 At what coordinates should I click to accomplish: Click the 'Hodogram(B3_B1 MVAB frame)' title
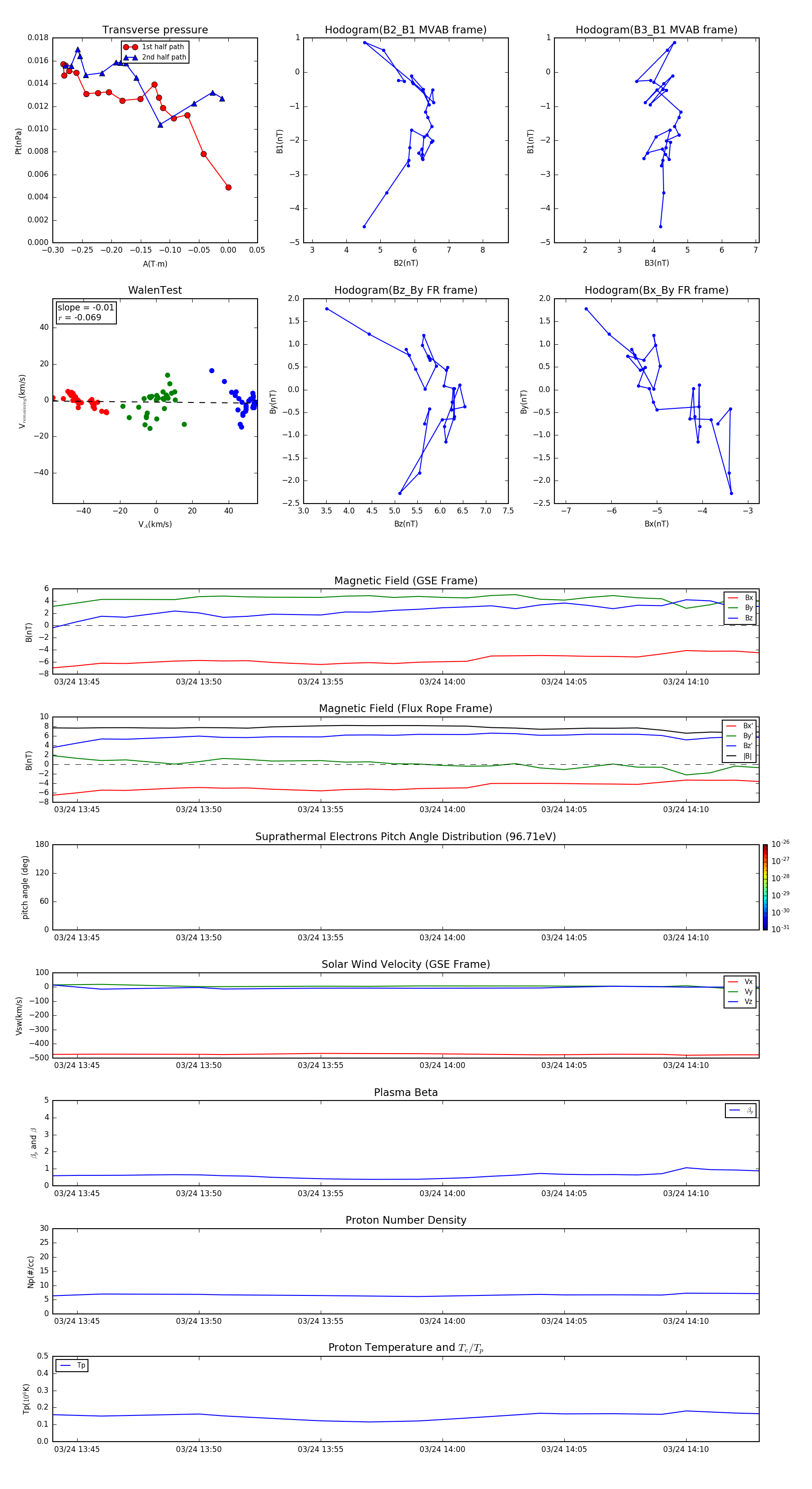click(x=656, y=30)
